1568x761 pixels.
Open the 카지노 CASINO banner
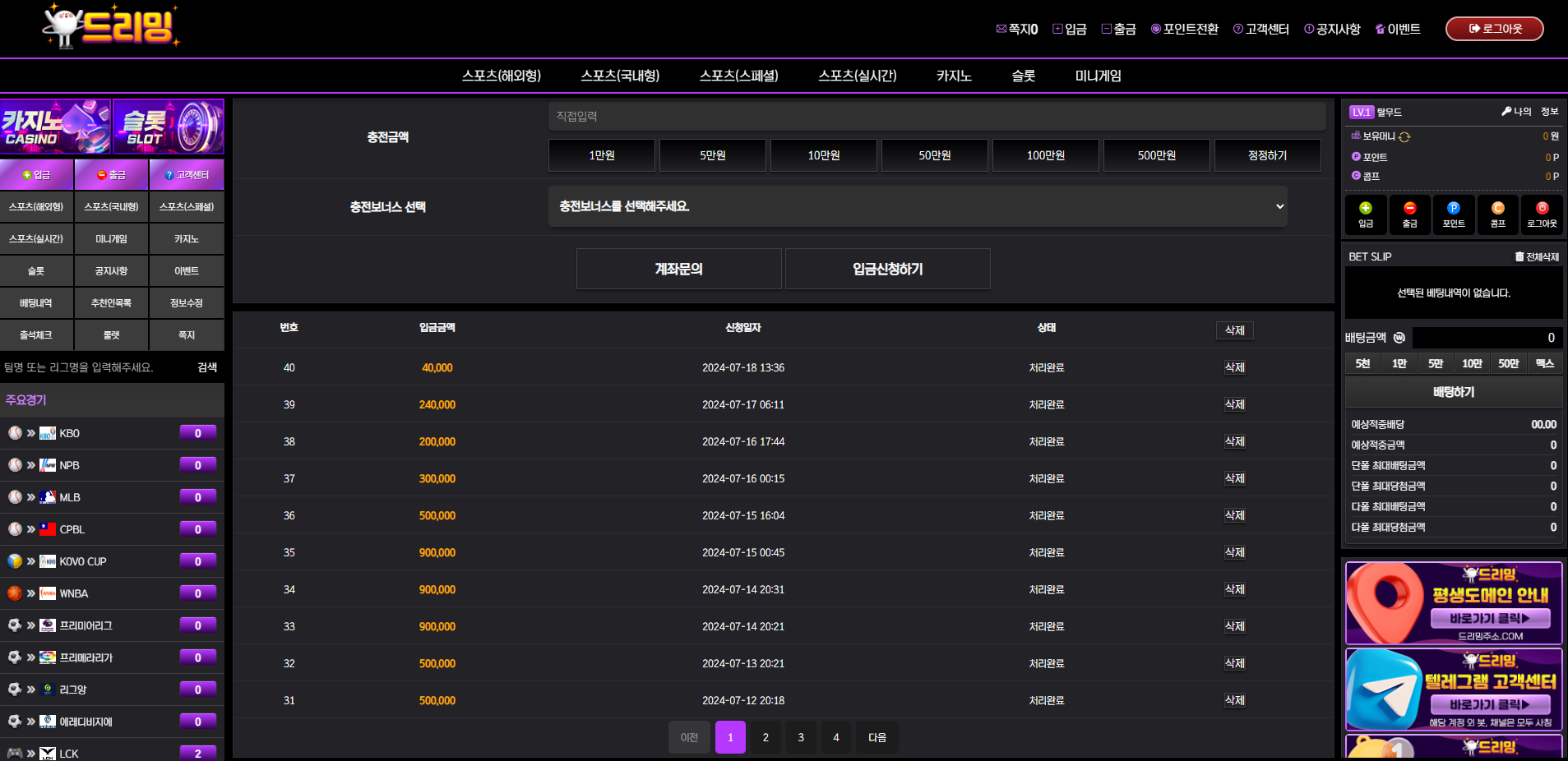55,127
